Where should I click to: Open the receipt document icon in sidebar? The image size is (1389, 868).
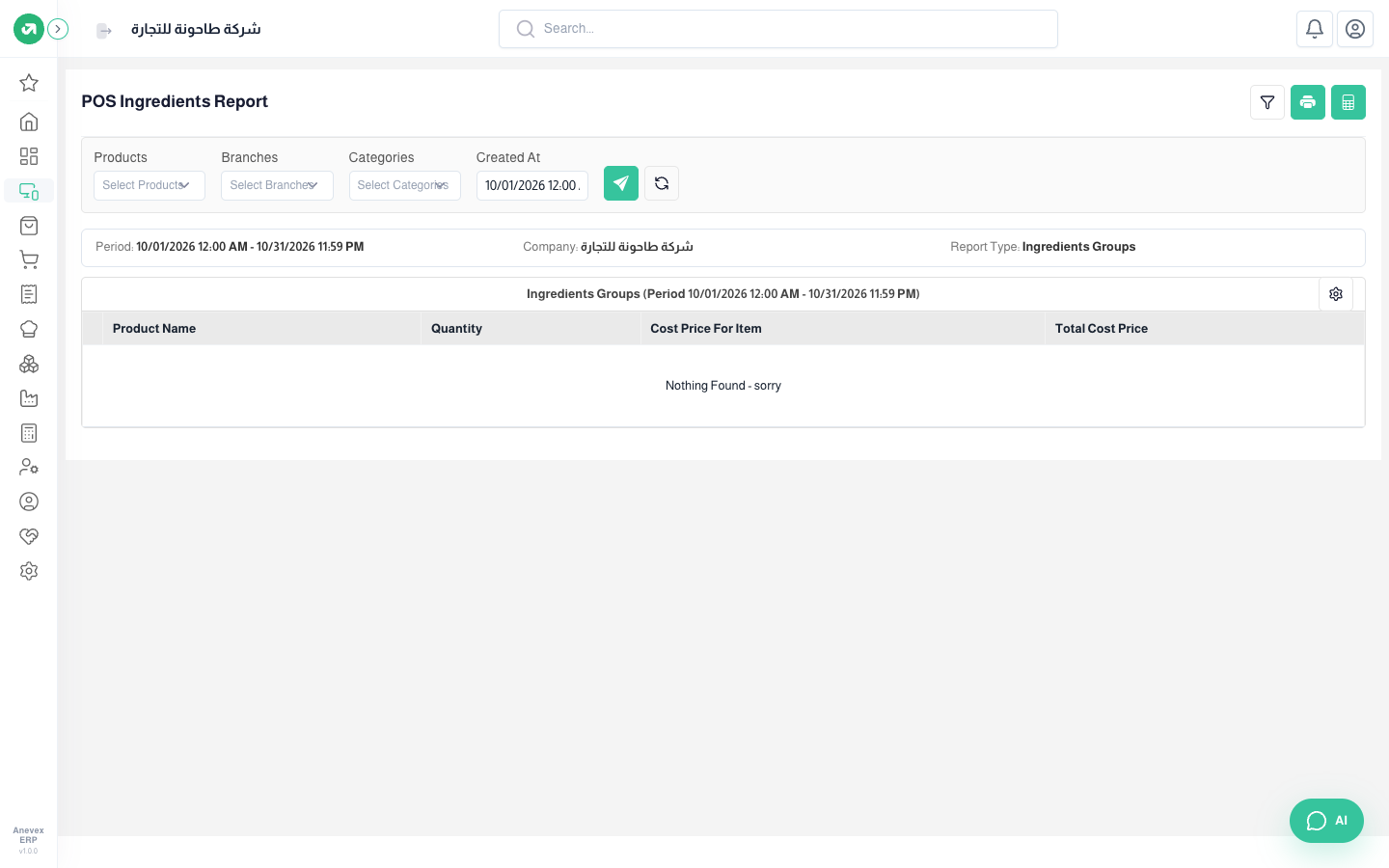[x=29, y=294]
